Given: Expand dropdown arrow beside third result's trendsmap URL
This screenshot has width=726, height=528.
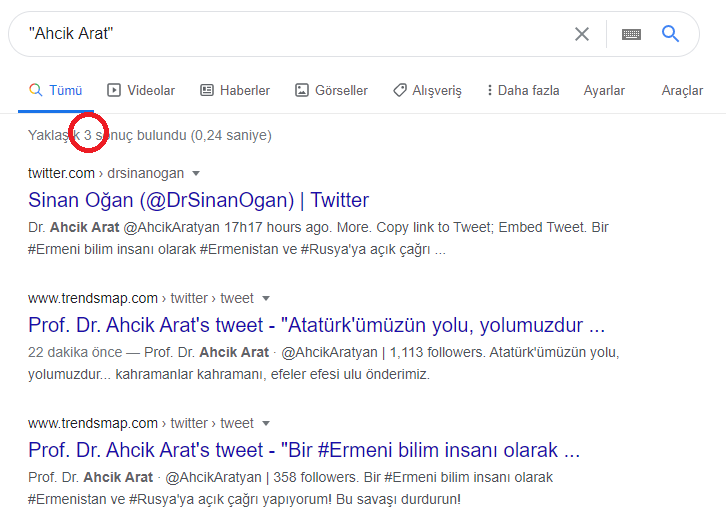Looking at the screenshot, I should [x=265, y=423].
